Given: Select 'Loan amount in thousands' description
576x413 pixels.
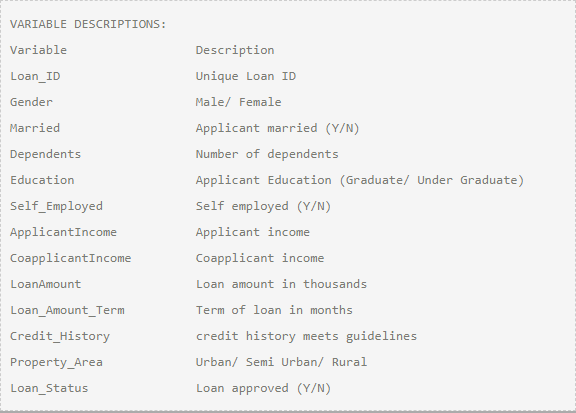Looking at the screenshot, I should (281, 284).
